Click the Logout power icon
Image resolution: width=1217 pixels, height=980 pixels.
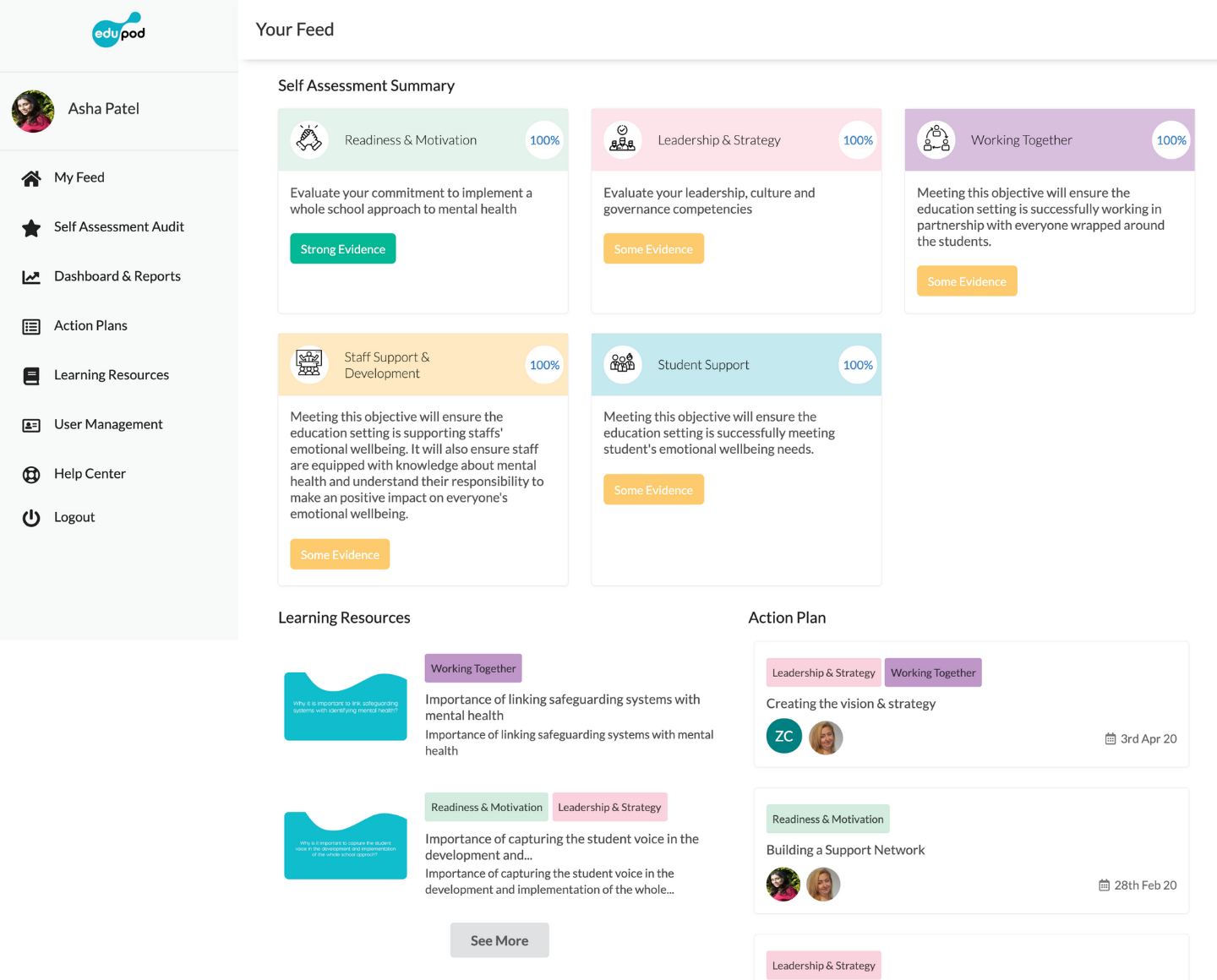(31, 518)
